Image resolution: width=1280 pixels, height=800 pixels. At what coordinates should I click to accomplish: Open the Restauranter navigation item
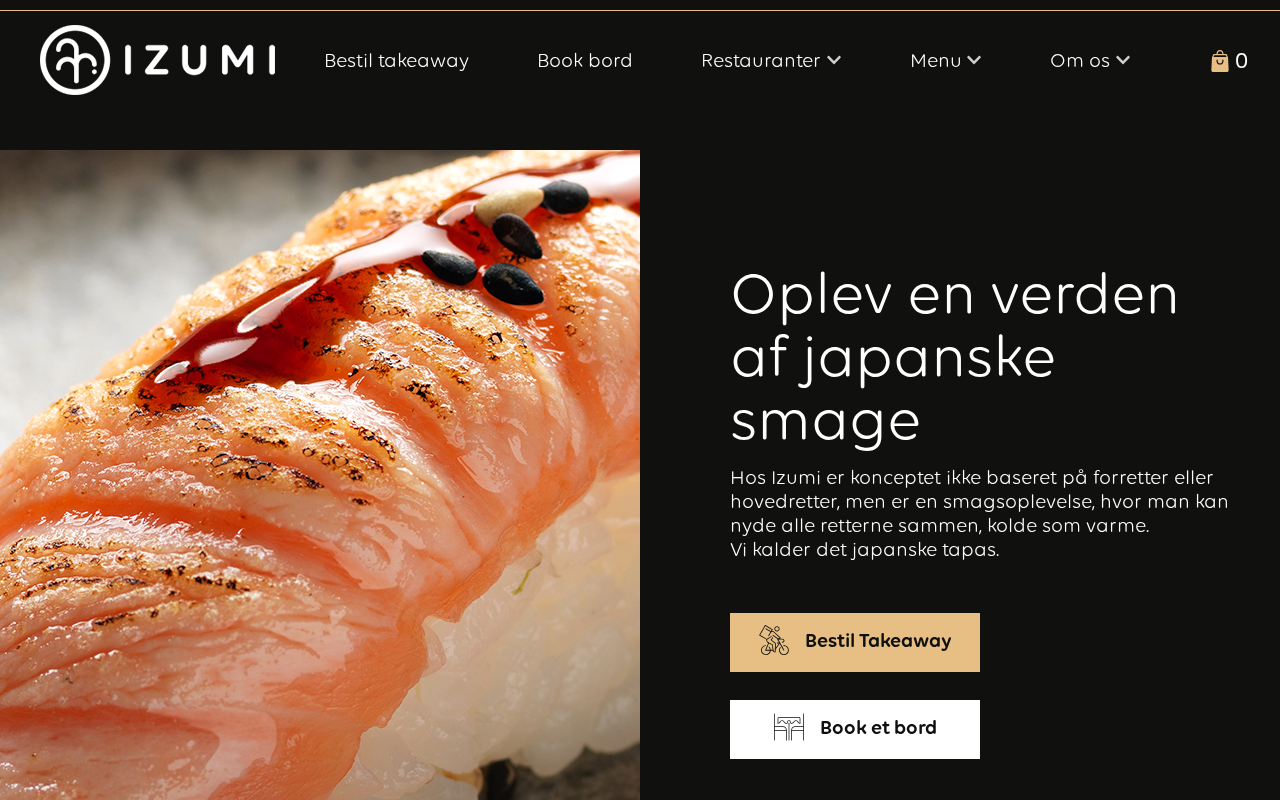click(761, 61)
